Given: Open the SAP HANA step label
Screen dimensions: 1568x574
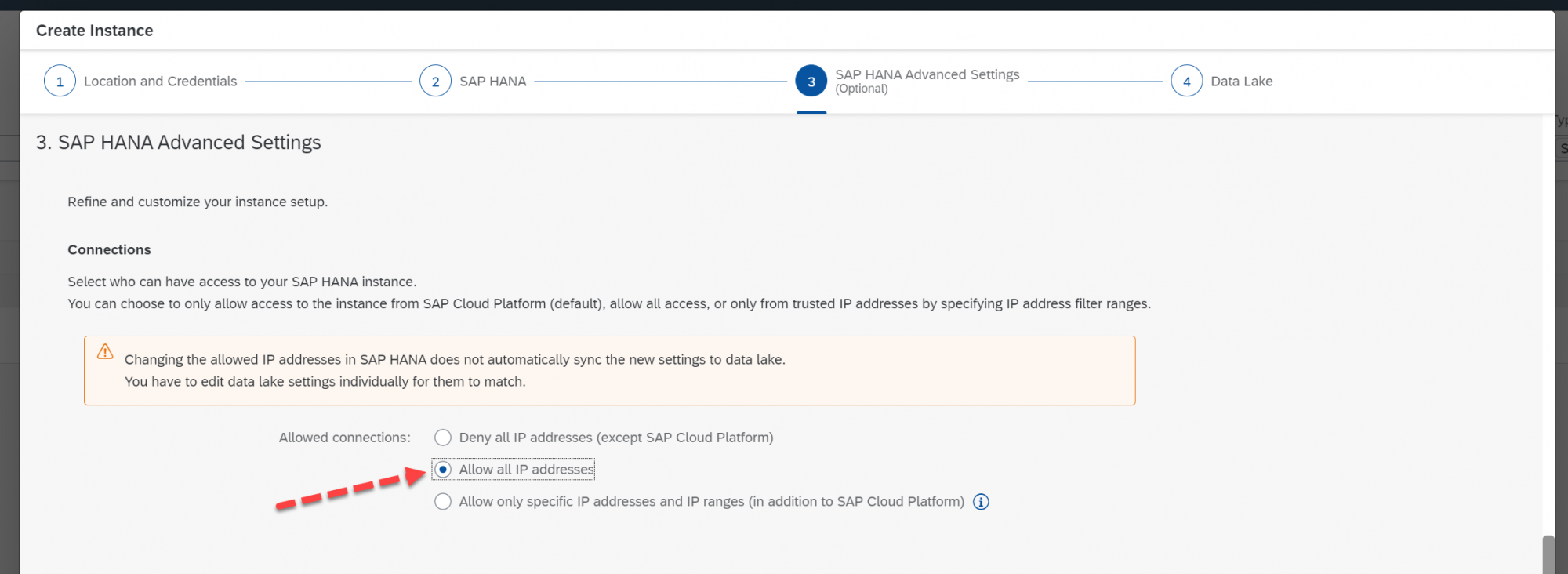Looking at the screenshot, I should [x=492, y=82].
